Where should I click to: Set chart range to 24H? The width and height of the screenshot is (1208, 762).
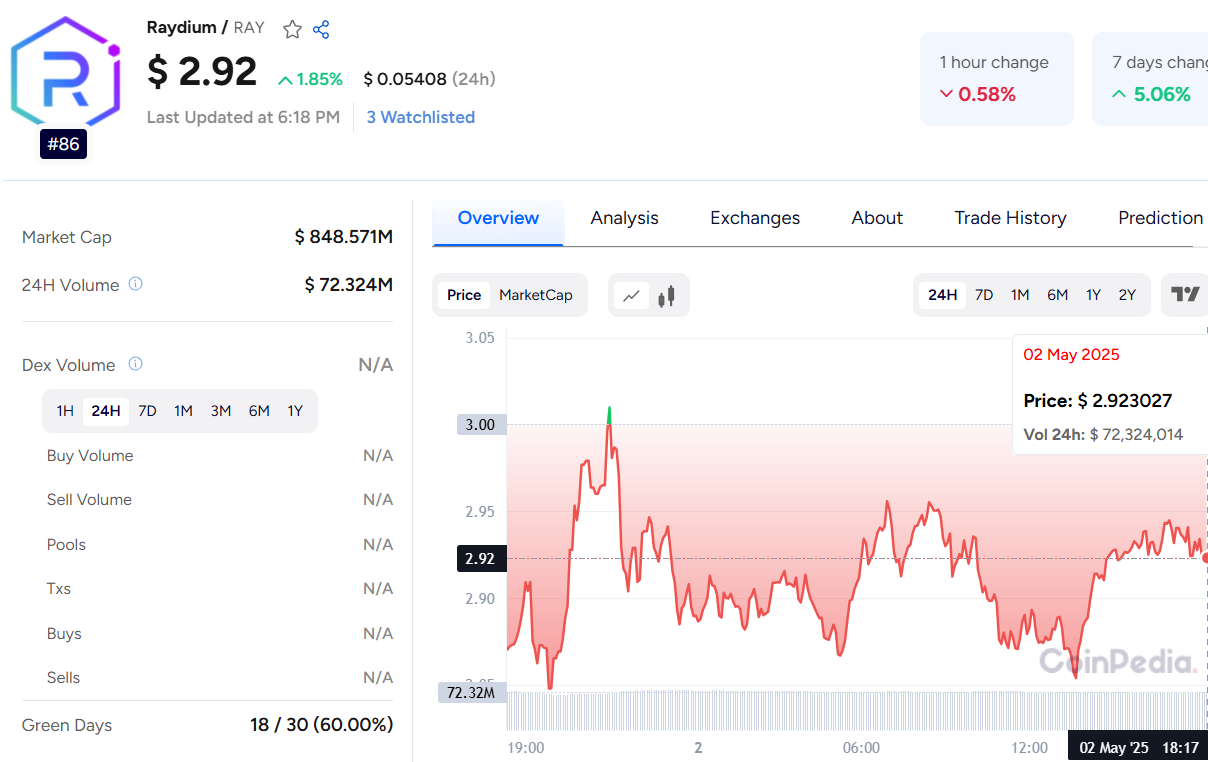(x=943, y=295)
